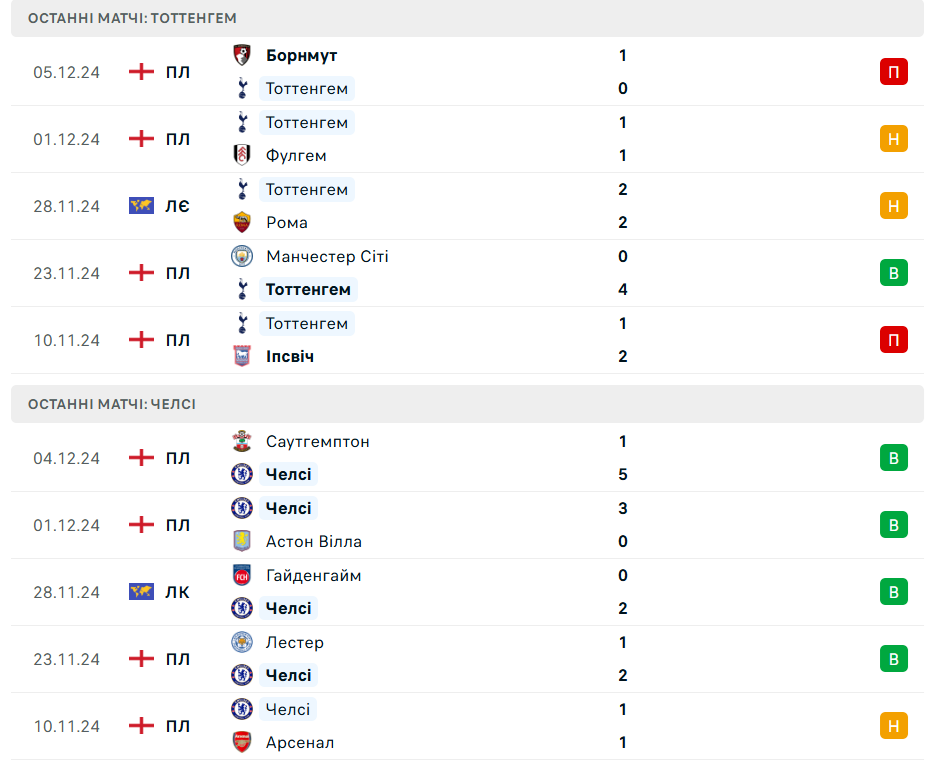Click the England flag for 05.12.24 match
The width and height of the screenshot is (941, 767).
pos(142,72)
